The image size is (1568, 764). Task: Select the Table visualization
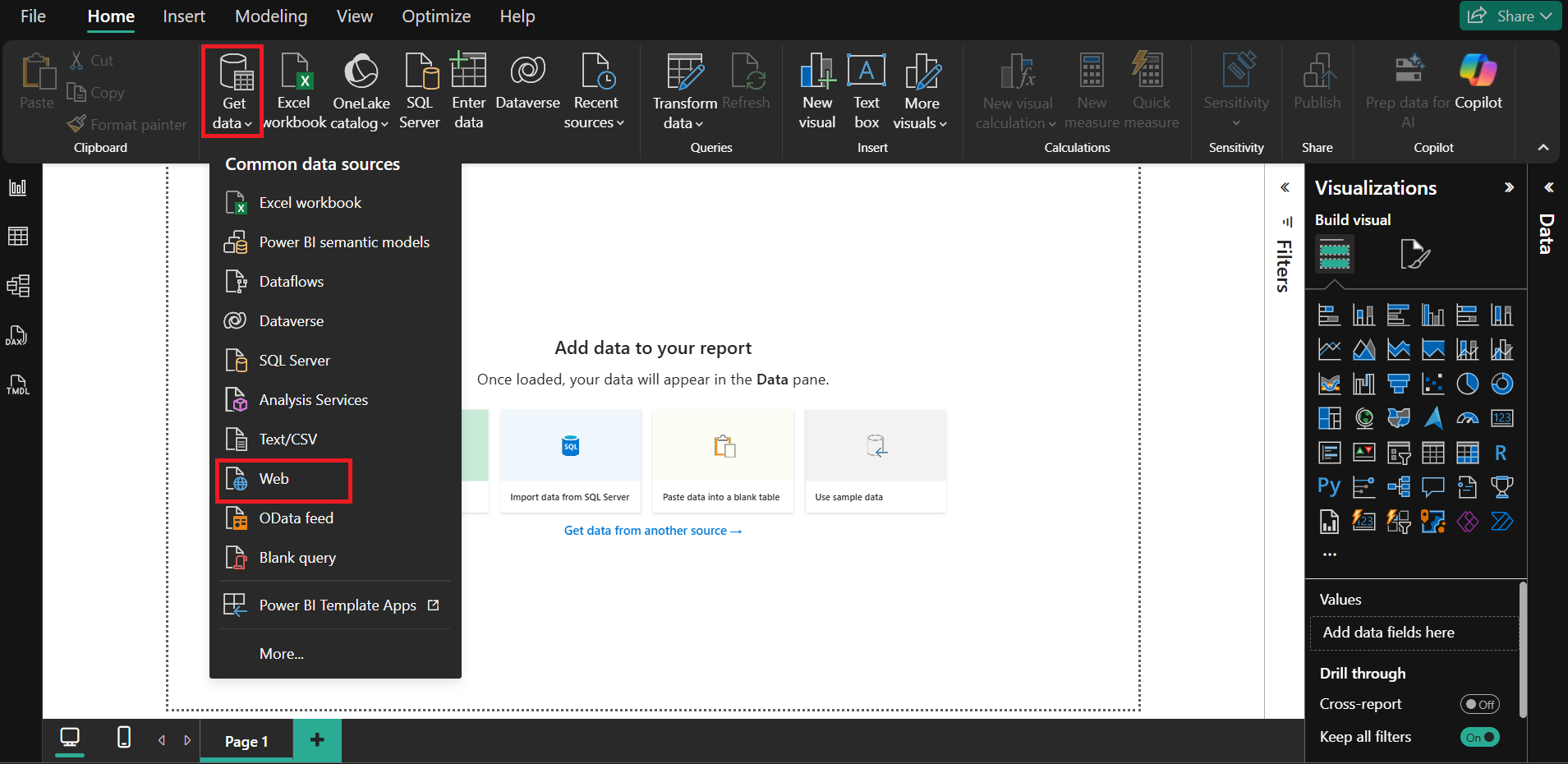(1432, 453)
